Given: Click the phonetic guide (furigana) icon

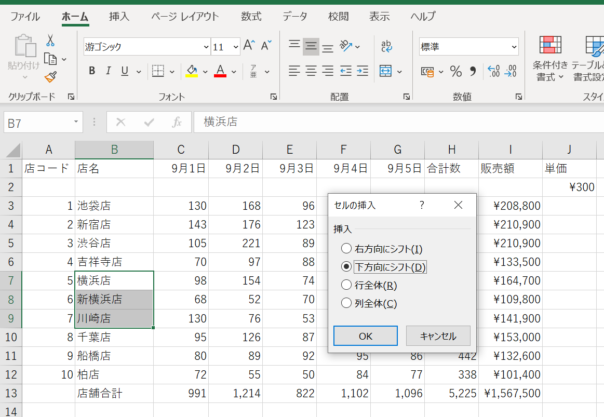Looking at the screenshot, I should 253,71.
